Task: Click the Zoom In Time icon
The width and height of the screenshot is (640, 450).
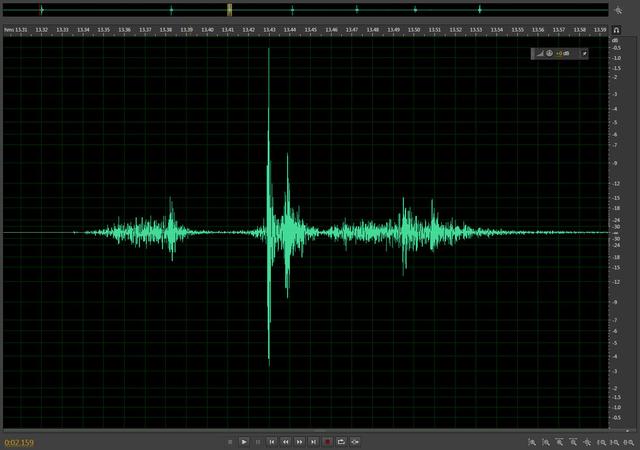Action: click(560, 442)
